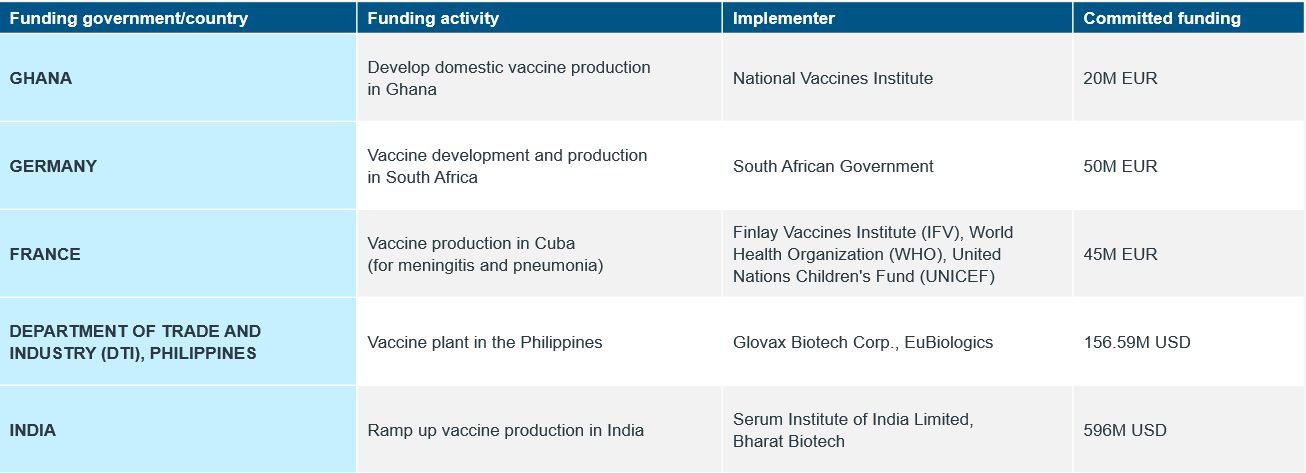This screenshot has width=1306, height=473.
Task: Select the GERMANY country cell
Action: pyautogui.click(x=178, y=166)
